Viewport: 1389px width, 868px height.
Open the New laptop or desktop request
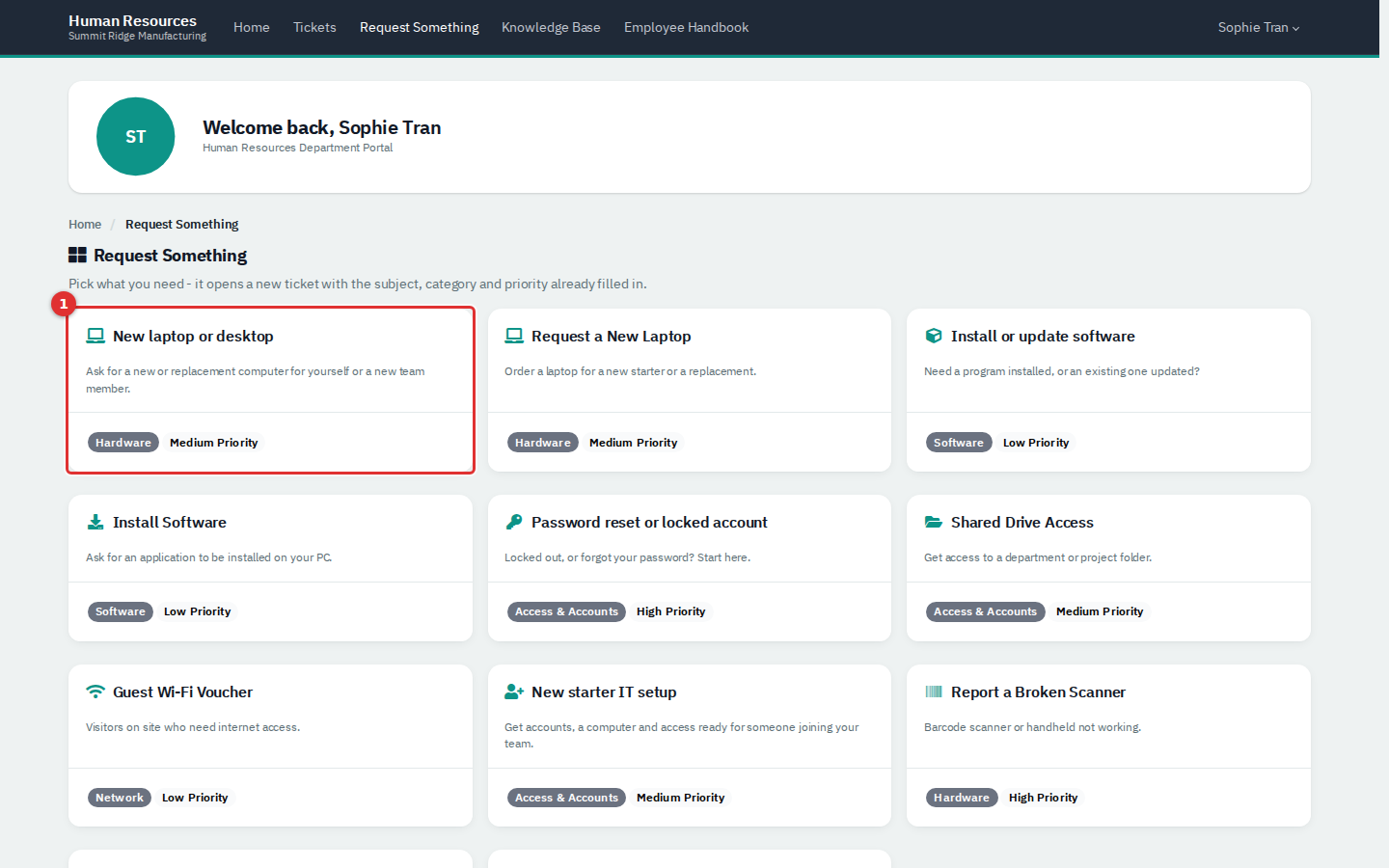coord(270,391)
